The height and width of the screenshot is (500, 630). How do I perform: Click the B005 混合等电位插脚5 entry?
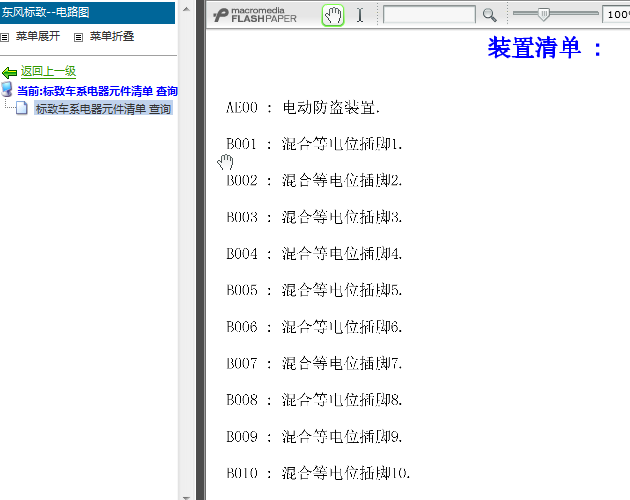(x=314, y=290)
